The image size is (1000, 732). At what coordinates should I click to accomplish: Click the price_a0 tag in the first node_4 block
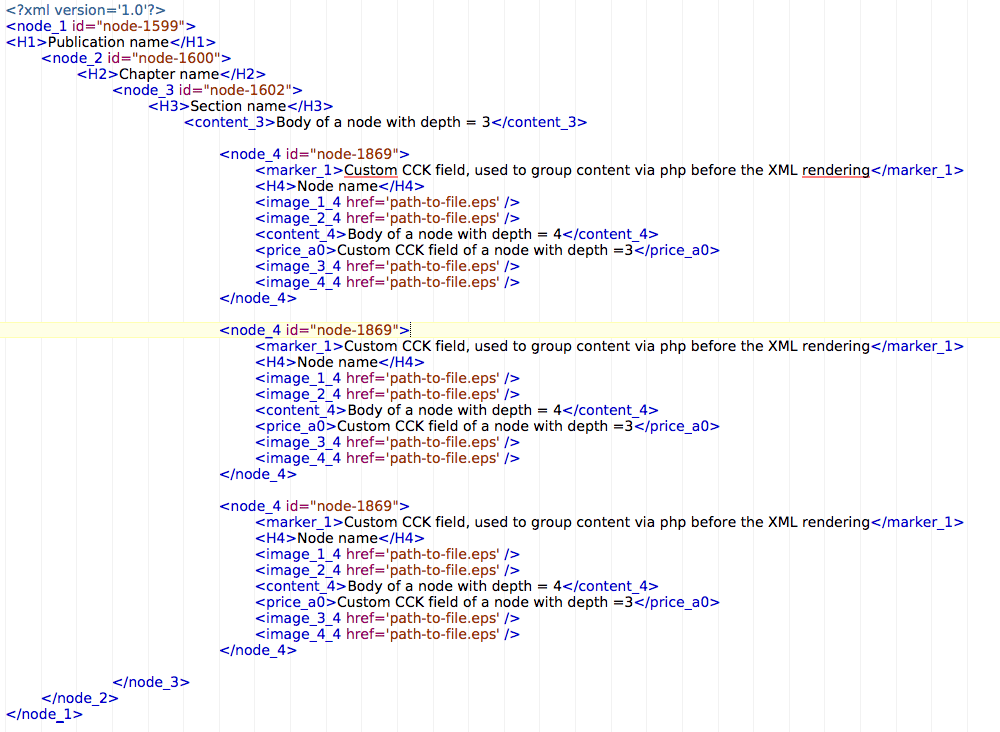coord(296,250)
